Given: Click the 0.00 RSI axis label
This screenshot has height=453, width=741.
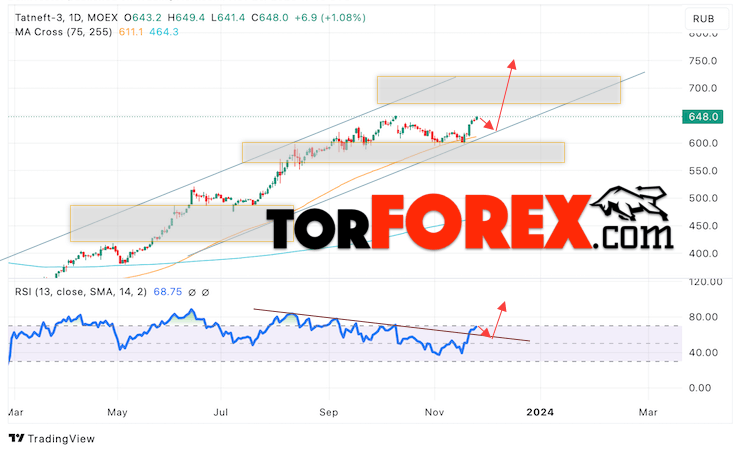Looking at the screenshot, I should pyautogui.click(x=700, y=388).
